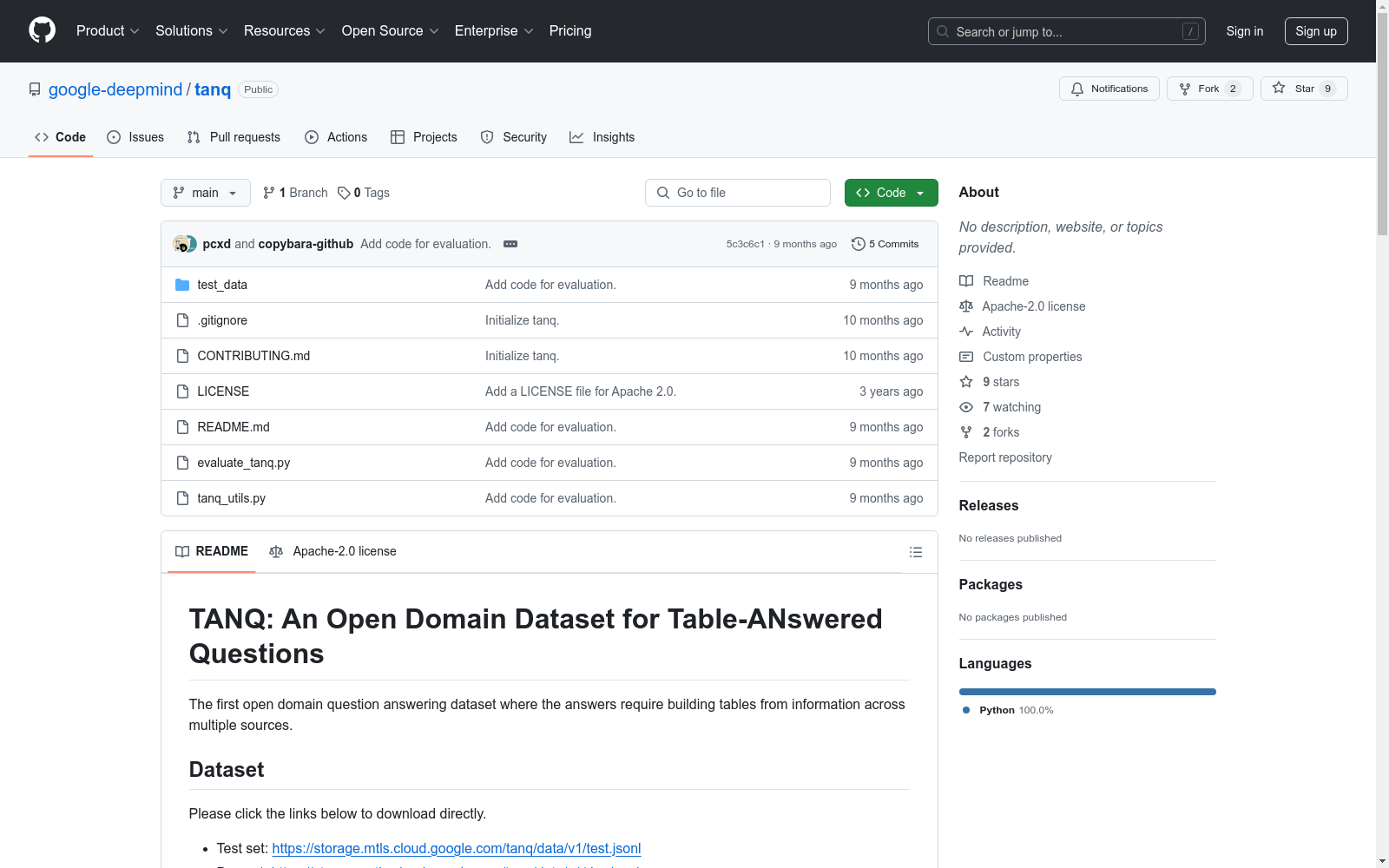Screen dimensions: 1389x868
Task: Click the test_data folder icon
Action: pos(182,285)
